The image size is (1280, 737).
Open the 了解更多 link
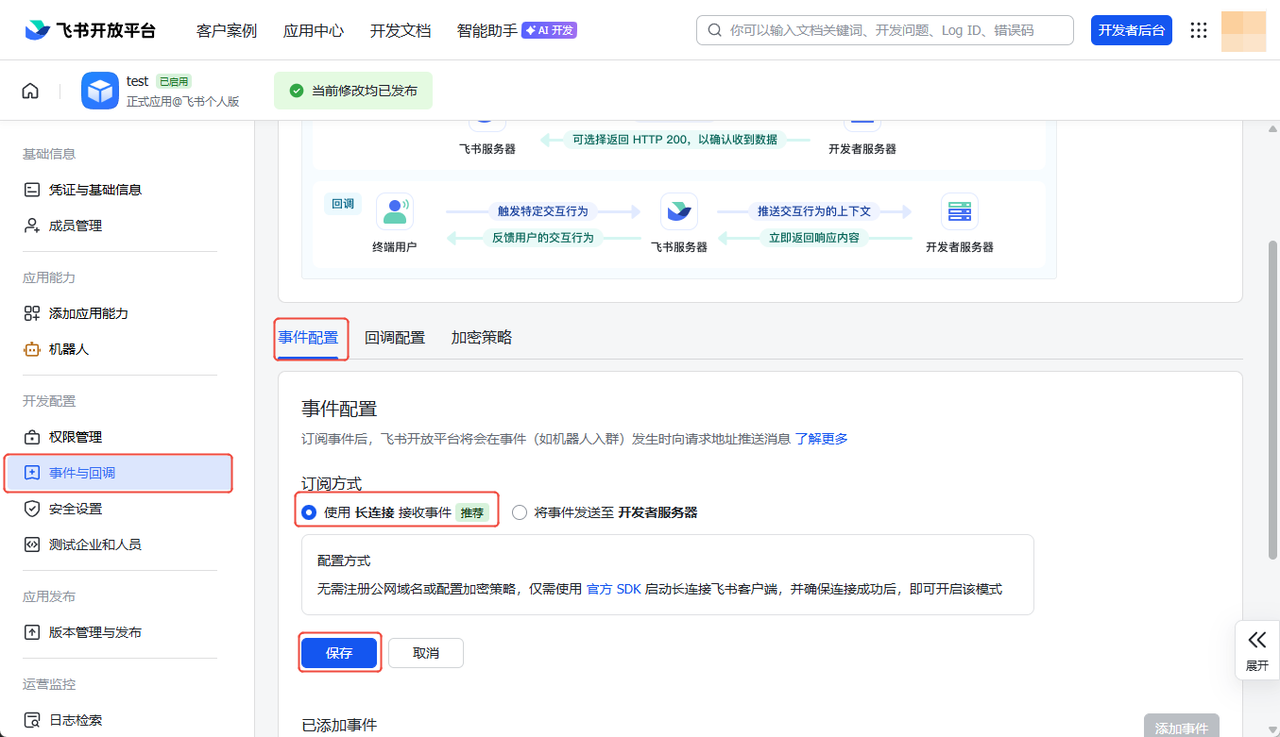click(821, 439)
